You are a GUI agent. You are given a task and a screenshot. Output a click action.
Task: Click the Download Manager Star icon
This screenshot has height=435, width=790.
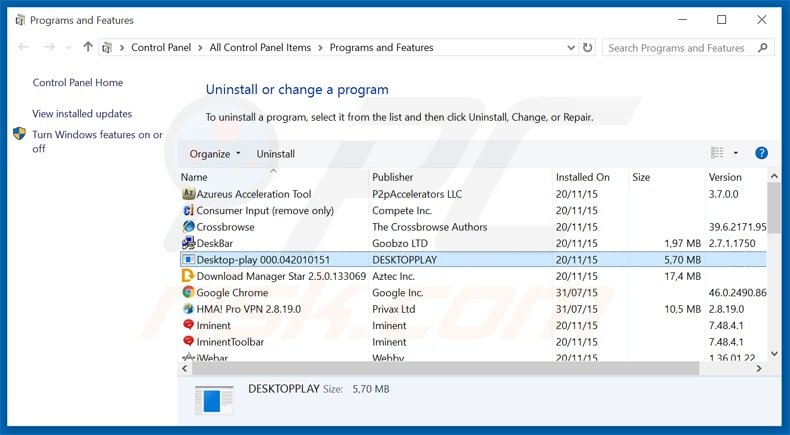[x=188, y=276]
